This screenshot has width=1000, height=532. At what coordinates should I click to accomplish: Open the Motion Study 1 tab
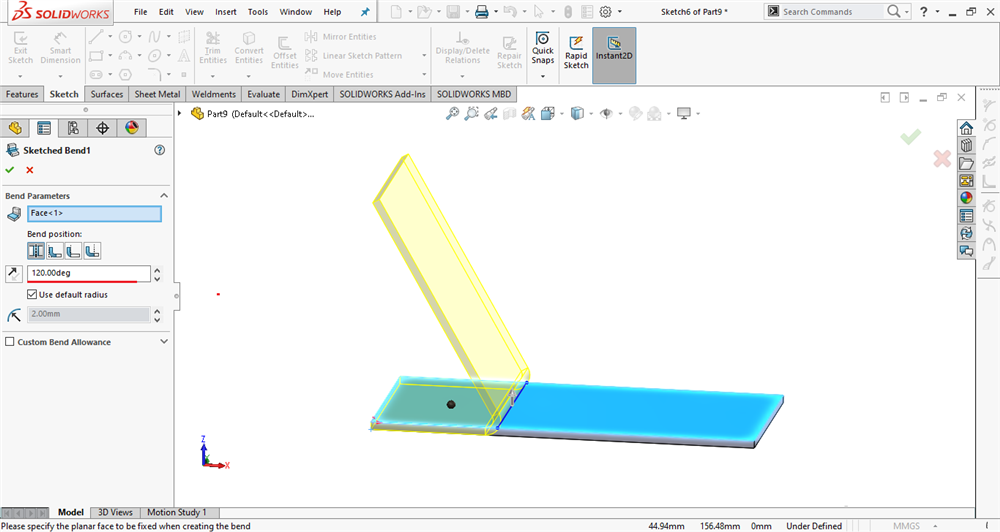point(177,512)
